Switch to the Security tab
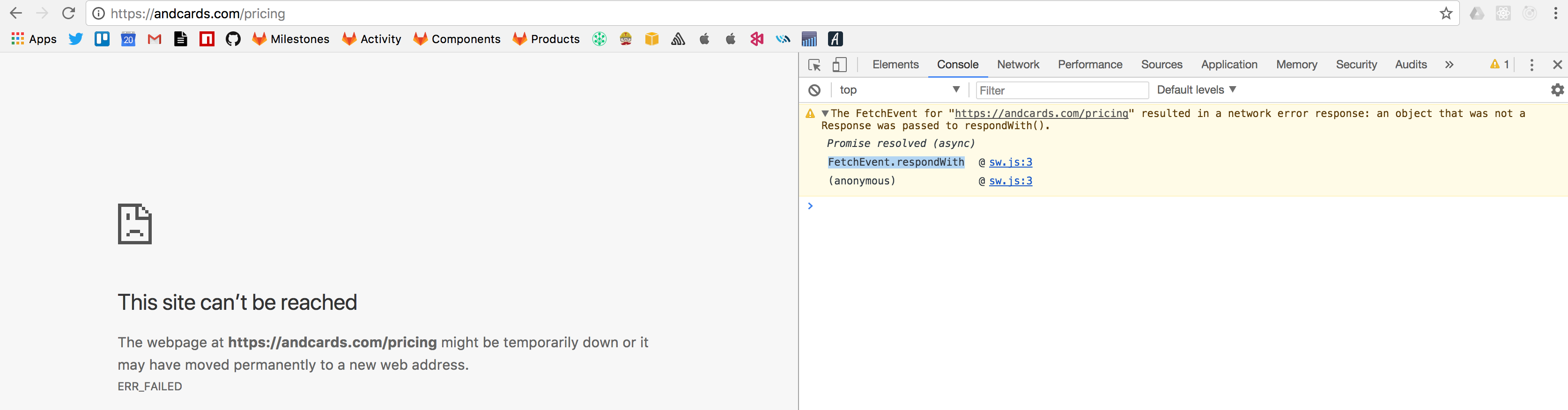The image size is (1568, 410). tap(1356, 65)
